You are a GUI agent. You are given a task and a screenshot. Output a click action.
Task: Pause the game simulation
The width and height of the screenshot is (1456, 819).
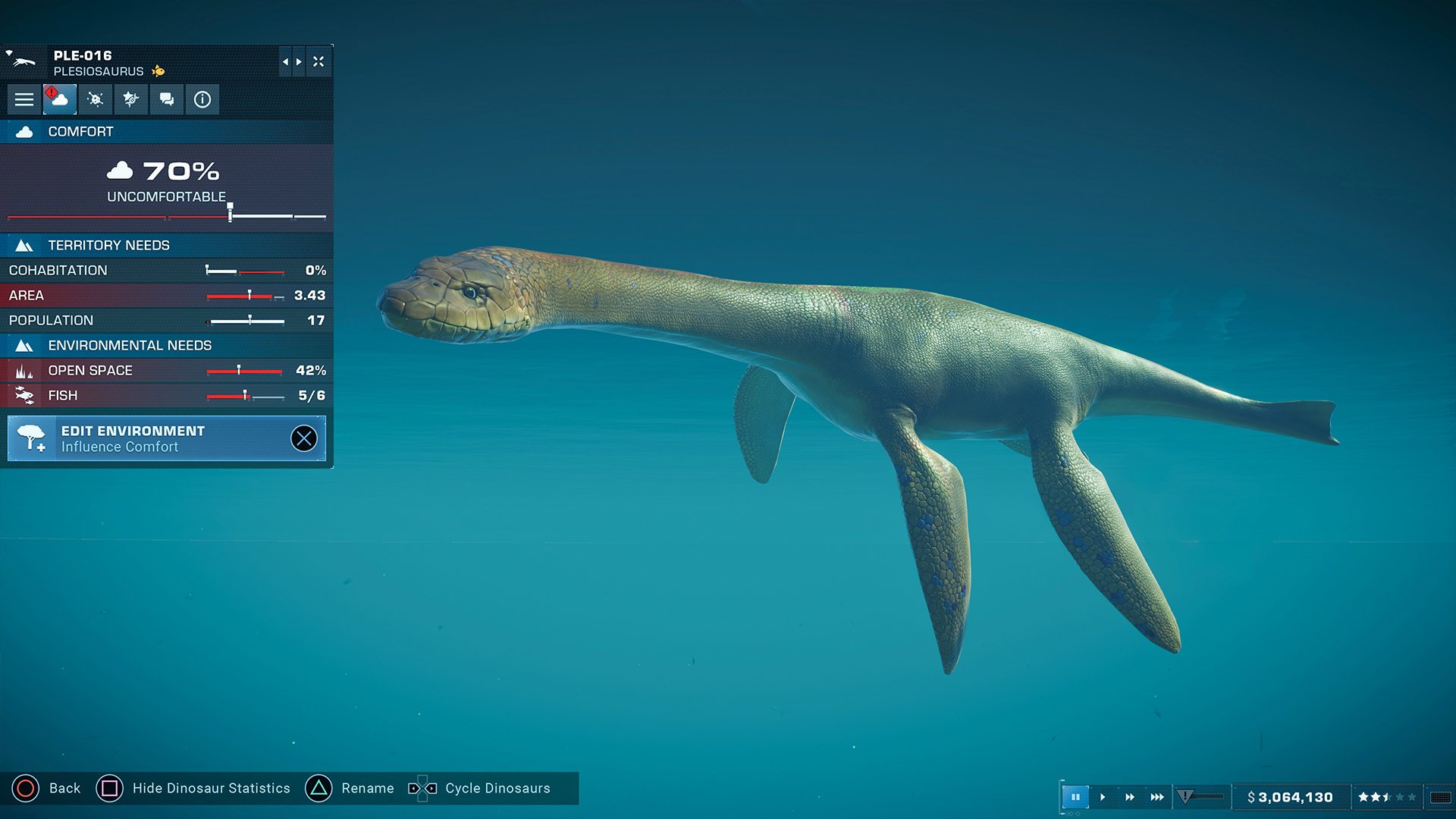tap(1076, 796)
